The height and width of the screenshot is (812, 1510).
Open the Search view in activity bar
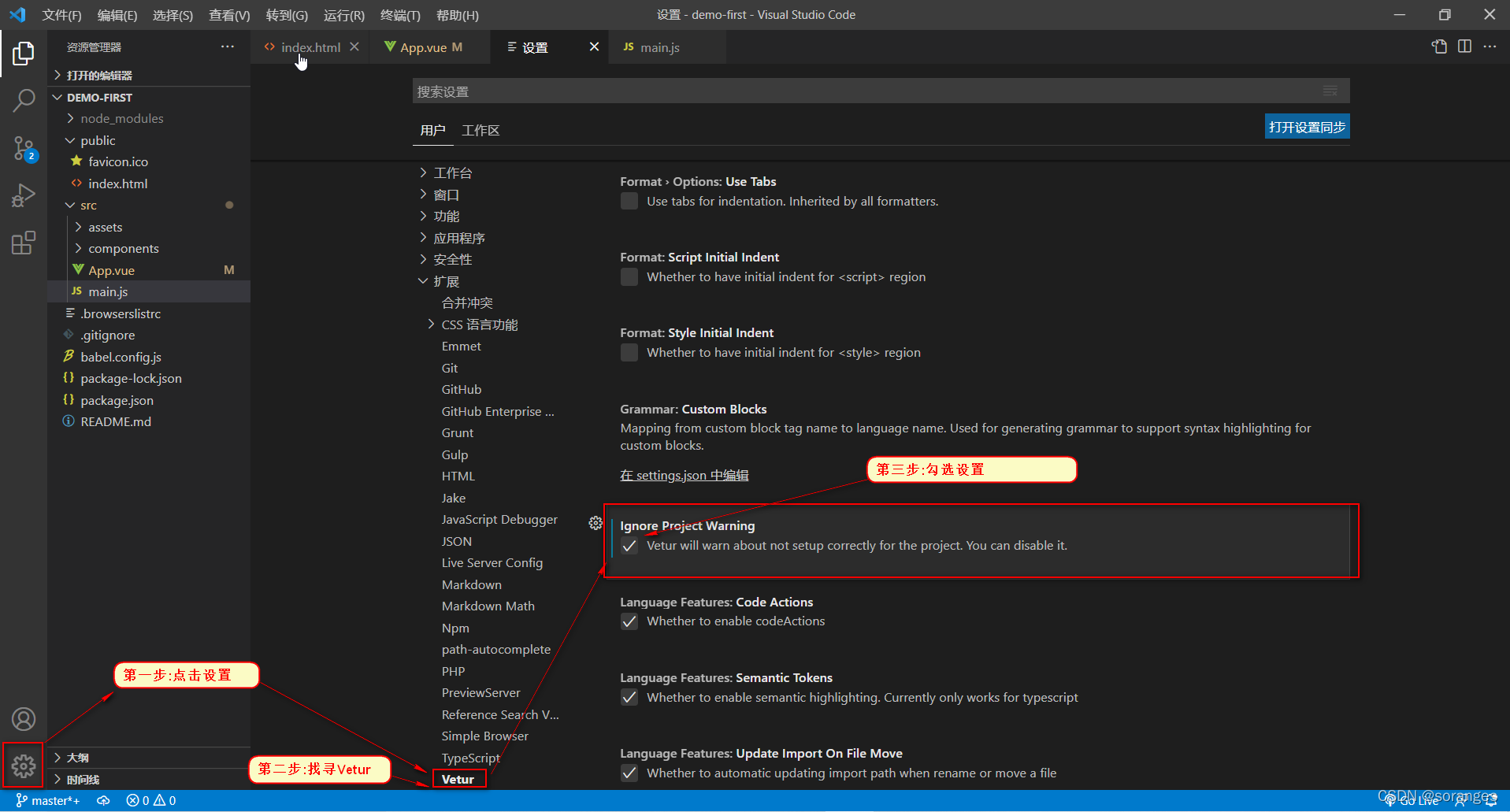[x=24, y=100]
